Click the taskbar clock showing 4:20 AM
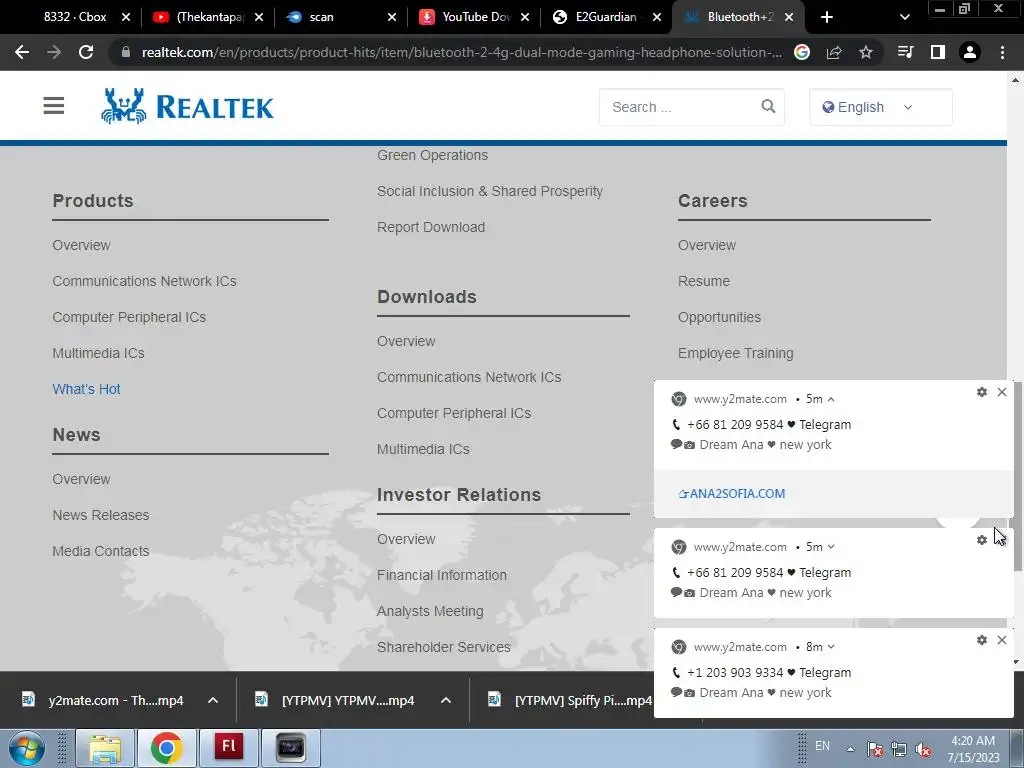This screenshot has width=1024, height=768. [973, 749]
